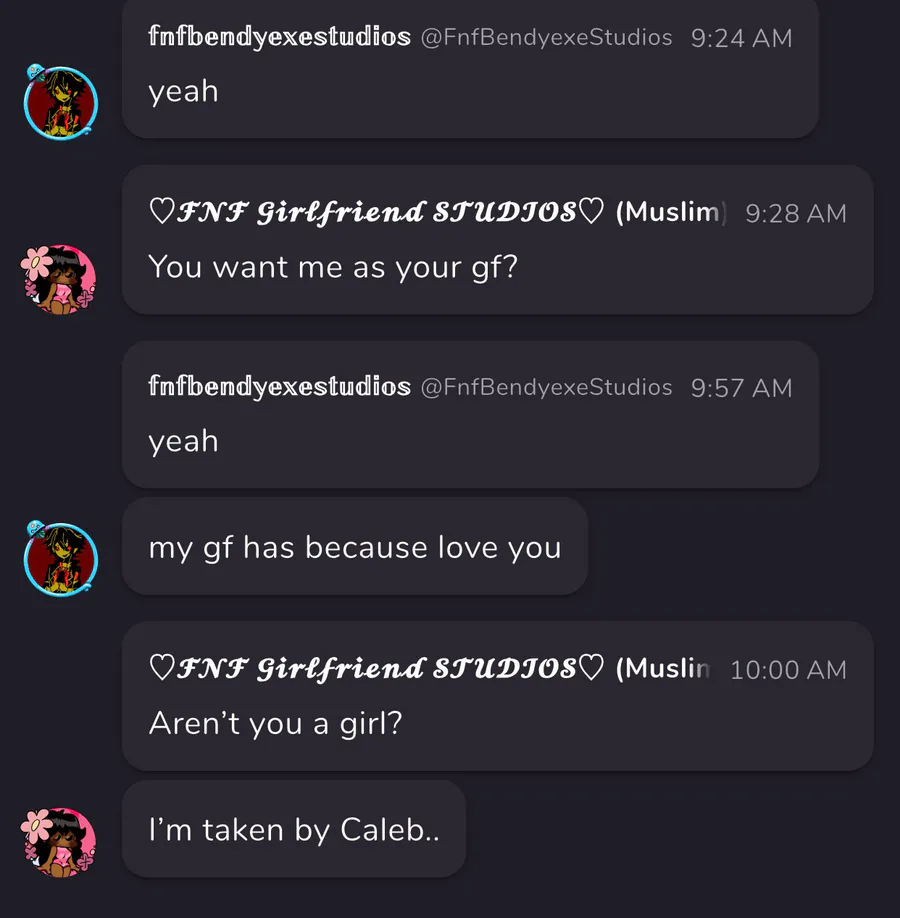
Task: Tap the 10:00 AM timestamp
Action: [x=788, y=670]
